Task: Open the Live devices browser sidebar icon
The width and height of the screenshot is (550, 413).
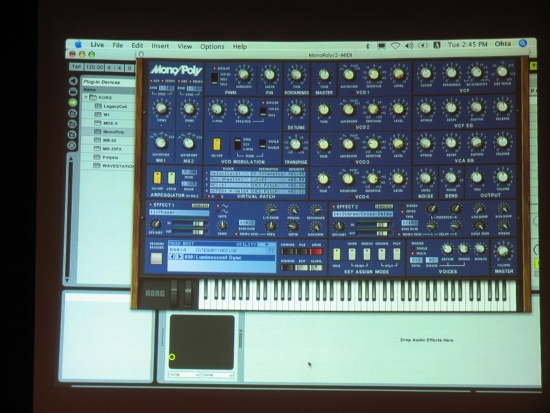Action: click(x=73, y=92)
